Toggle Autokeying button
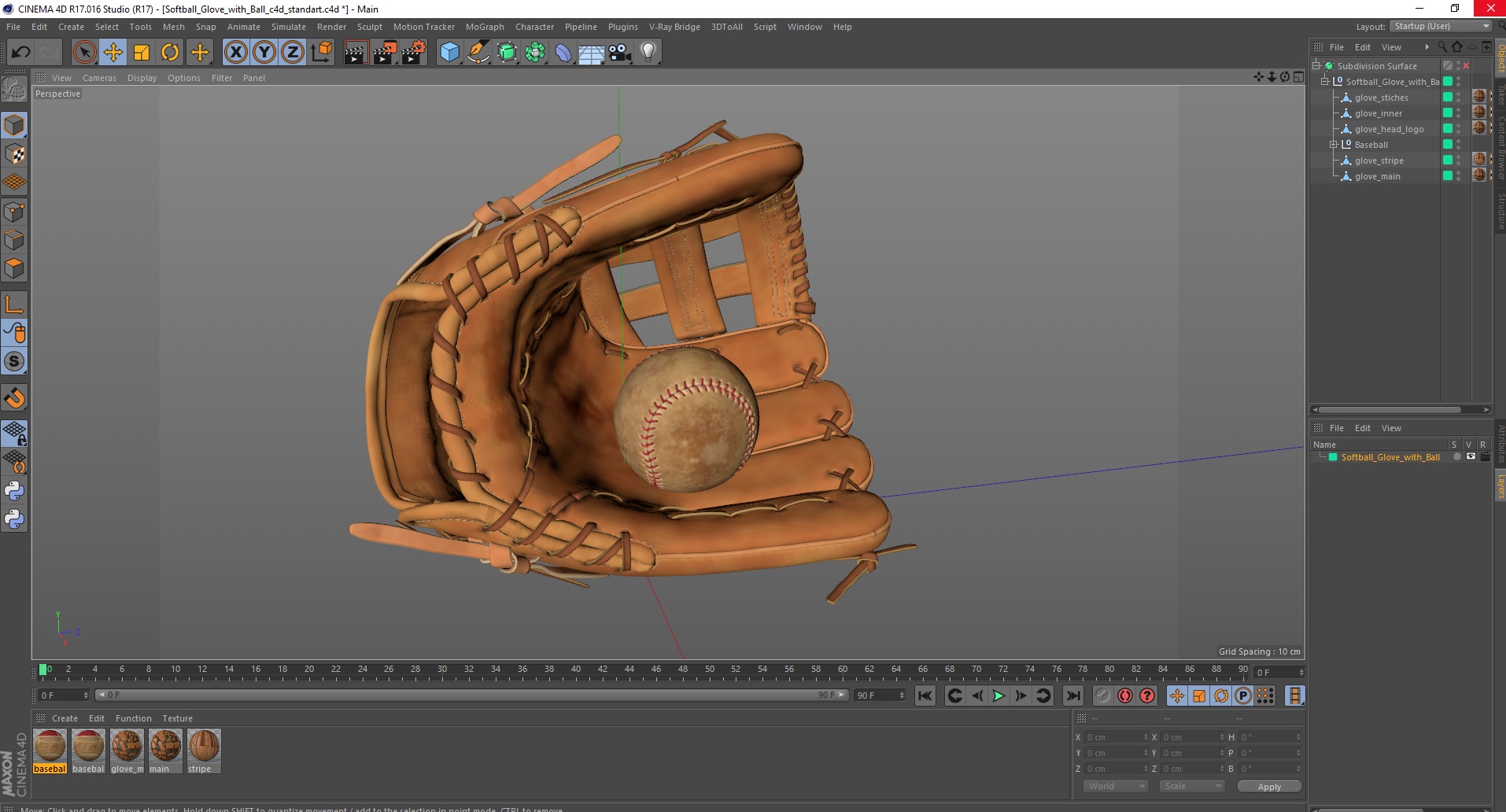The width and height of the screenshot is (1506, 812). point(1125,696)
